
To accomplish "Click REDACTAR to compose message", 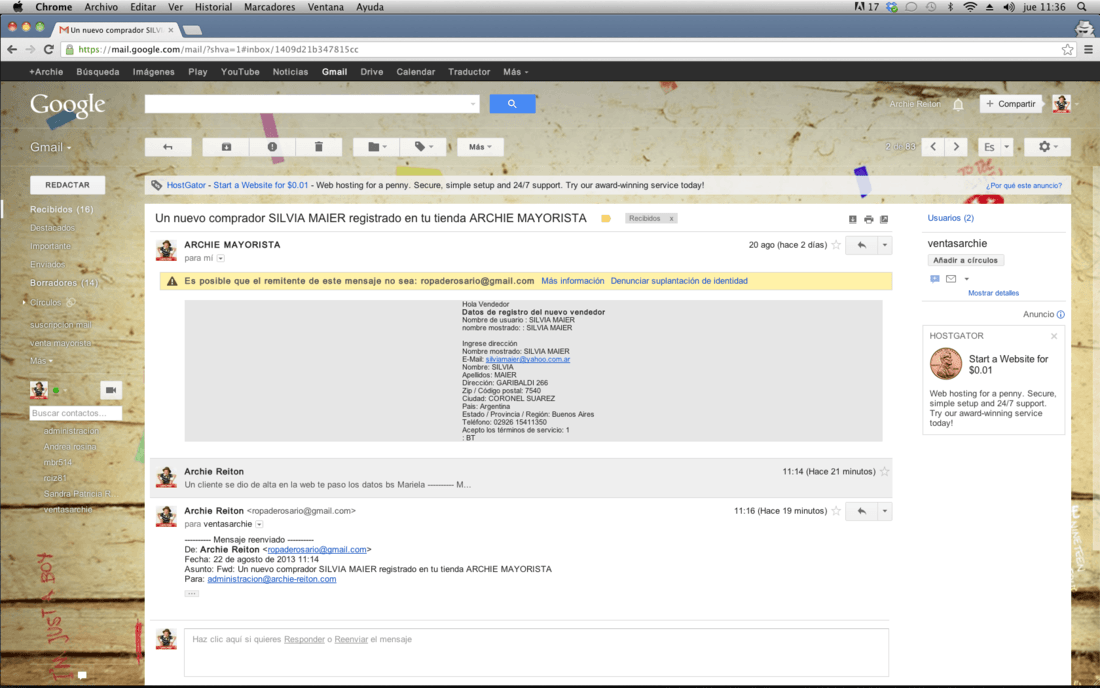I will 67,184.
